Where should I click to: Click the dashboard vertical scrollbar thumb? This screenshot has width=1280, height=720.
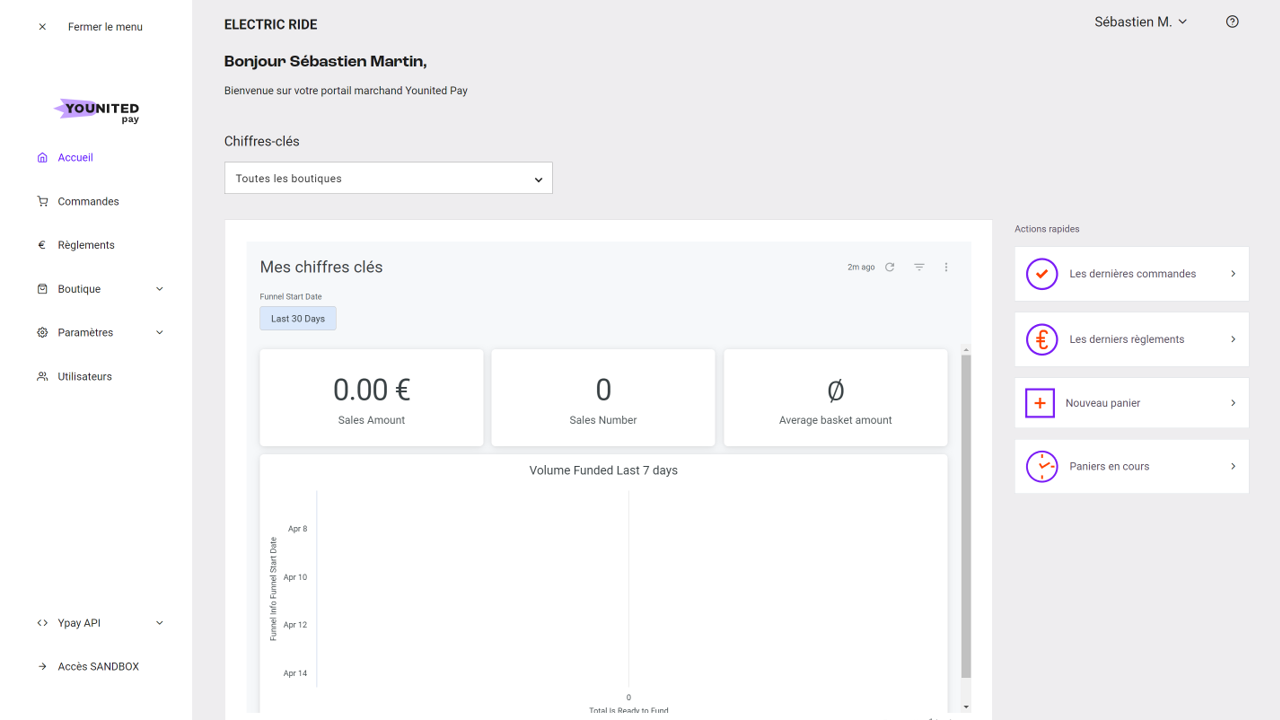(966, 516)
